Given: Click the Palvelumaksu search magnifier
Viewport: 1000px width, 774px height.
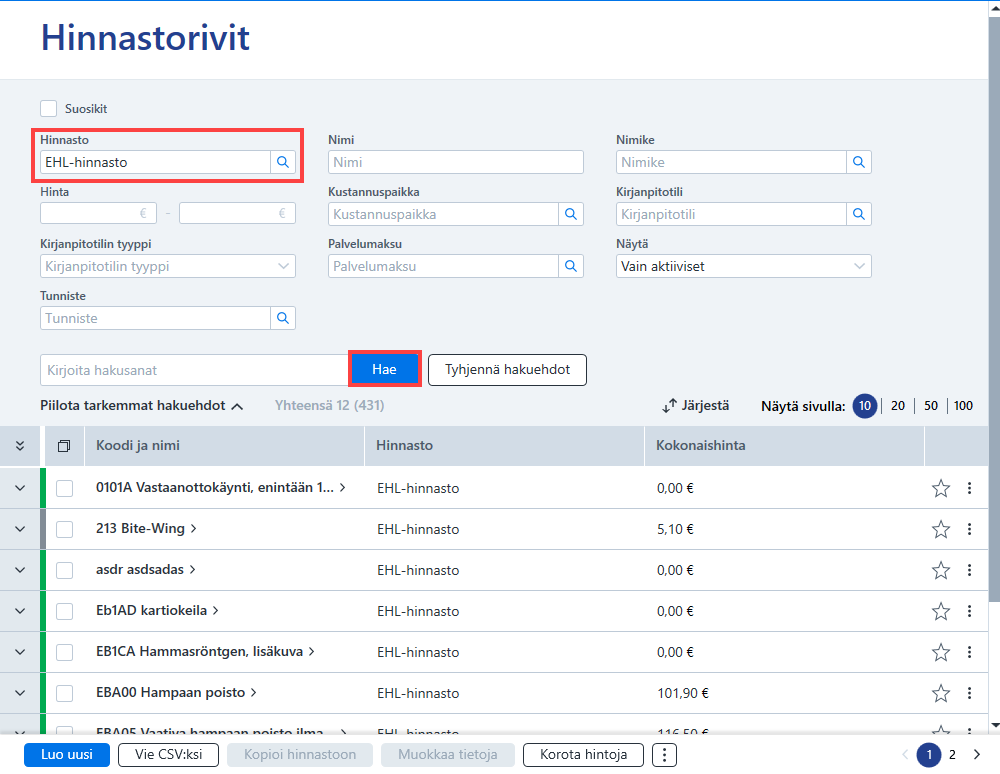Looking at the screenshot, I should click(571, 266).
